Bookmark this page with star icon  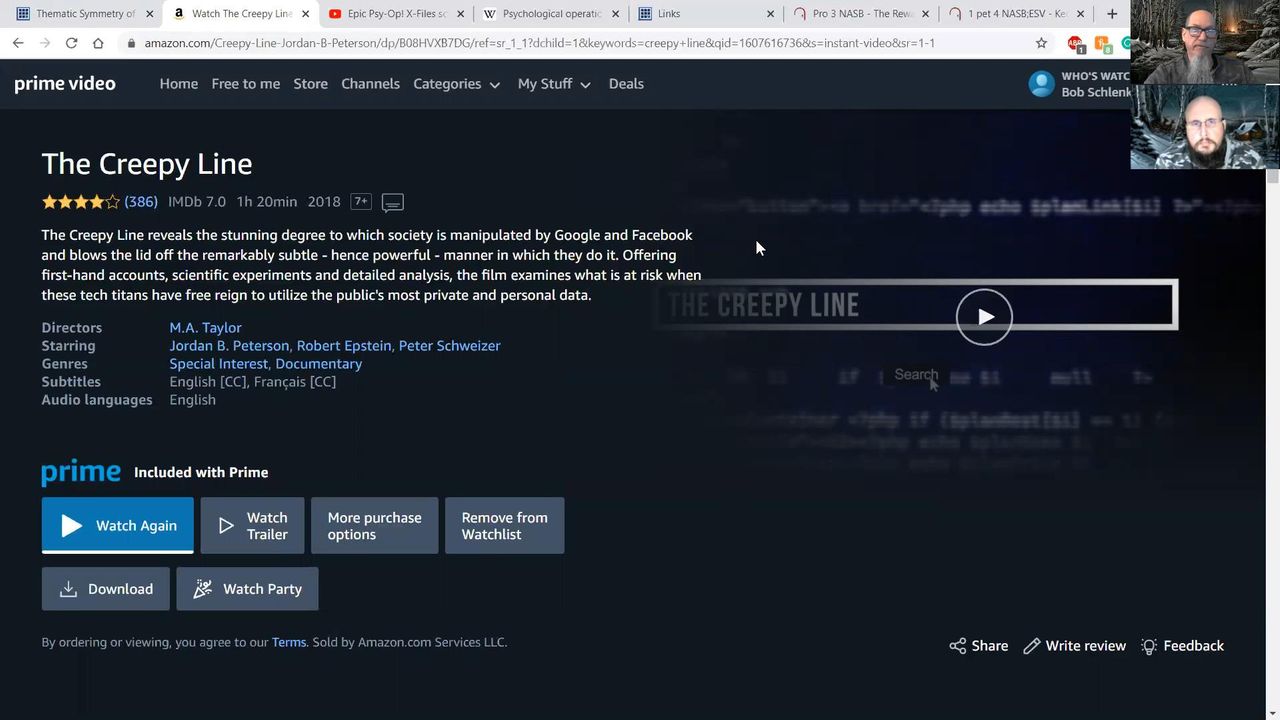pos(1041,43)
